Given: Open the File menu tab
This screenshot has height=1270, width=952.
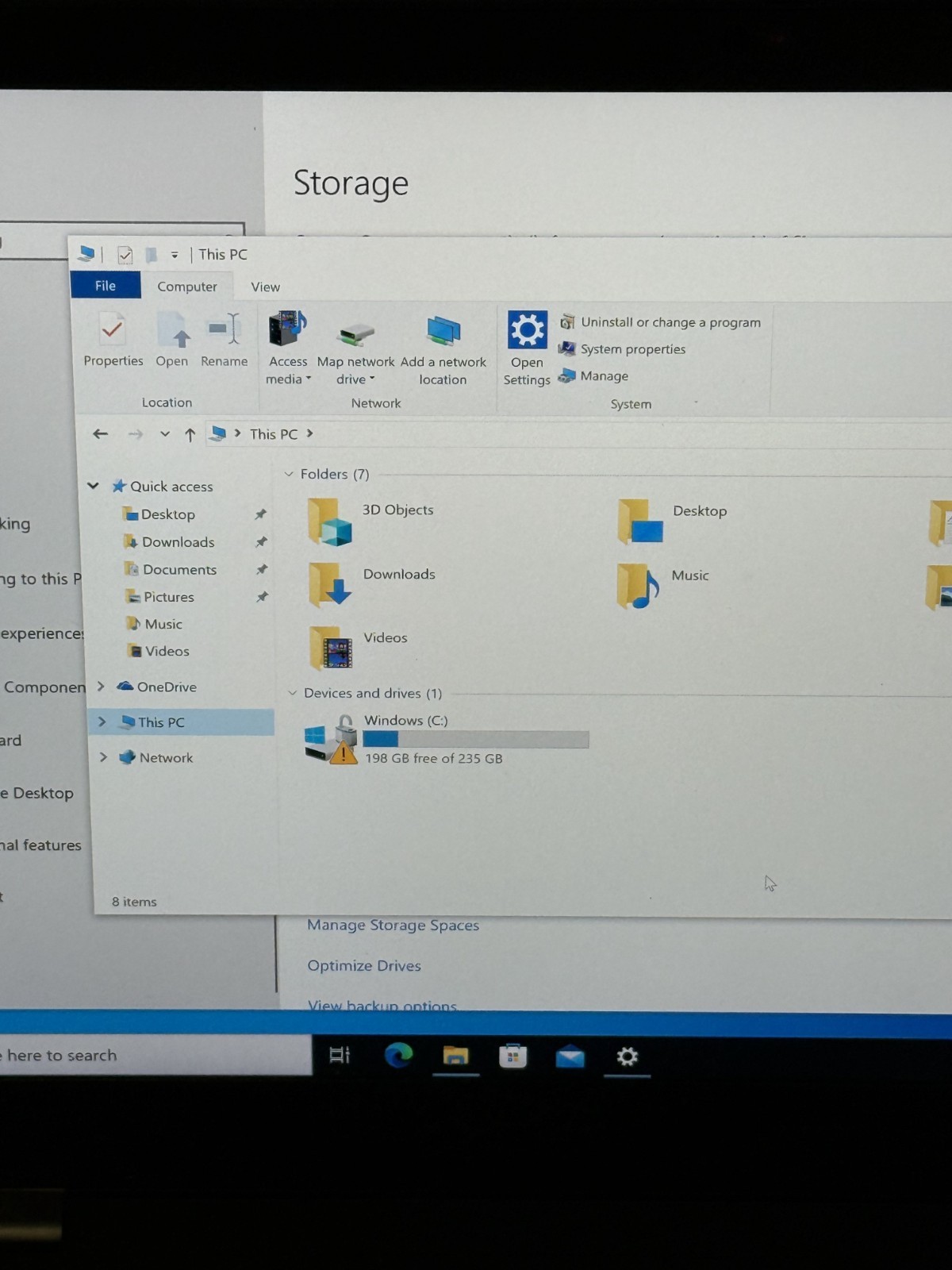Looking at the screenshot, I should click(x=106, y=286).
